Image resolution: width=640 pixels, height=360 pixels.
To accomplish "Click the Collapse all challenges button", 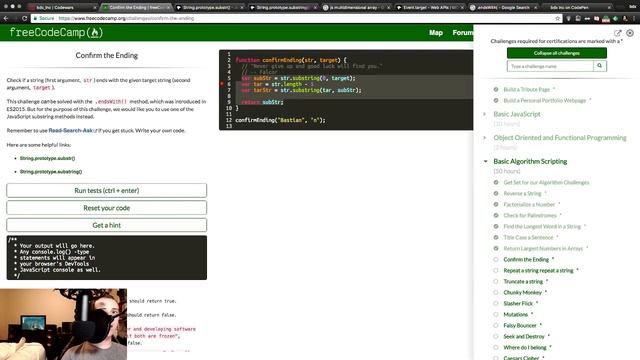I will (x=557, y=53).
